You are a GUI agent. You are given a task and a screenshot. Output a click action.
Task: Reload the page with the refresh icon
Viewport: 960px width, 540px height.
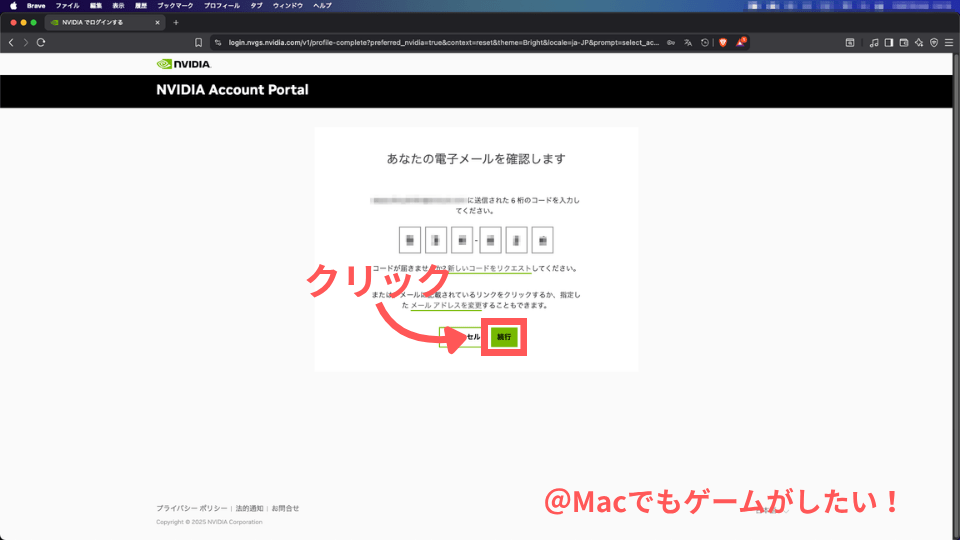point(41,43)
